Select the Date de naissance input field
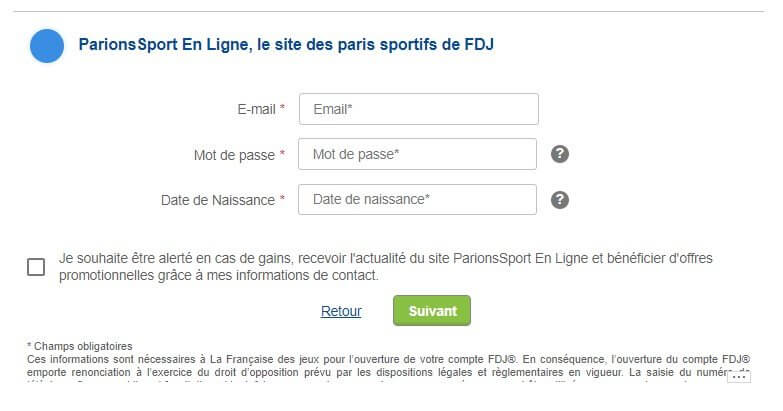 pyautogui.click(x=418, y=199)
